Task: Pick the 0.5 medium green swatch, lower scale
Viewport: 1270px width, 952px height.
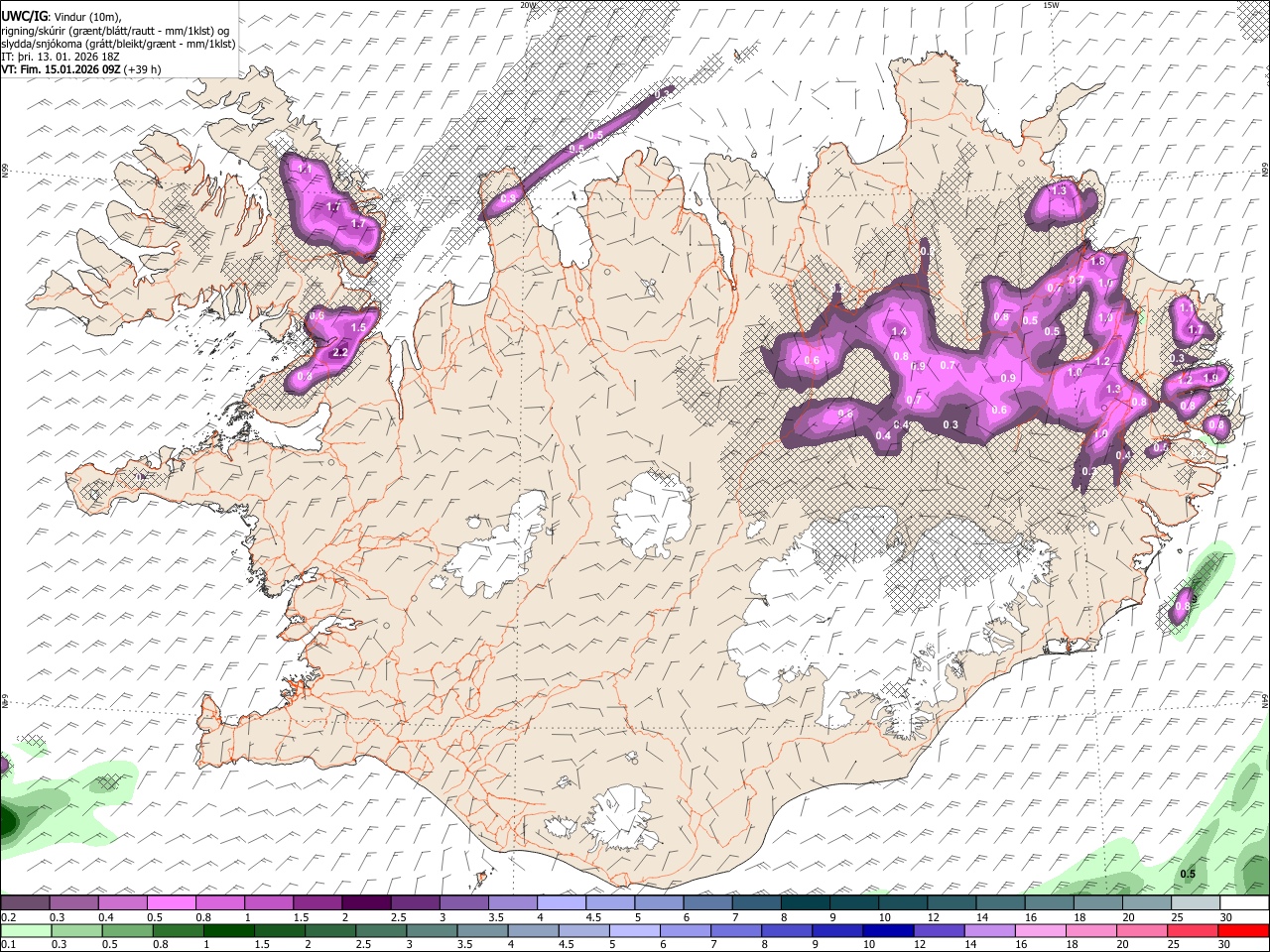Action: tap(127, 931)
